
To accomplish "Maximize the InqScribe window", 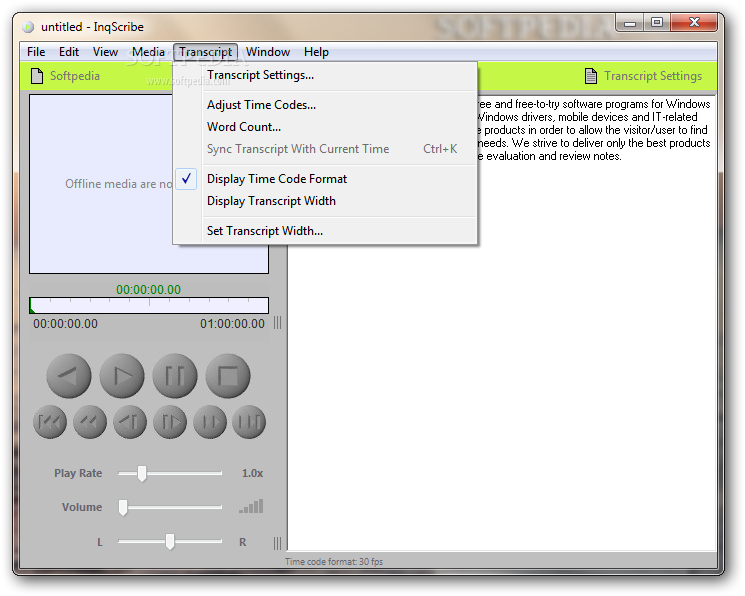I will pos(657,22).
